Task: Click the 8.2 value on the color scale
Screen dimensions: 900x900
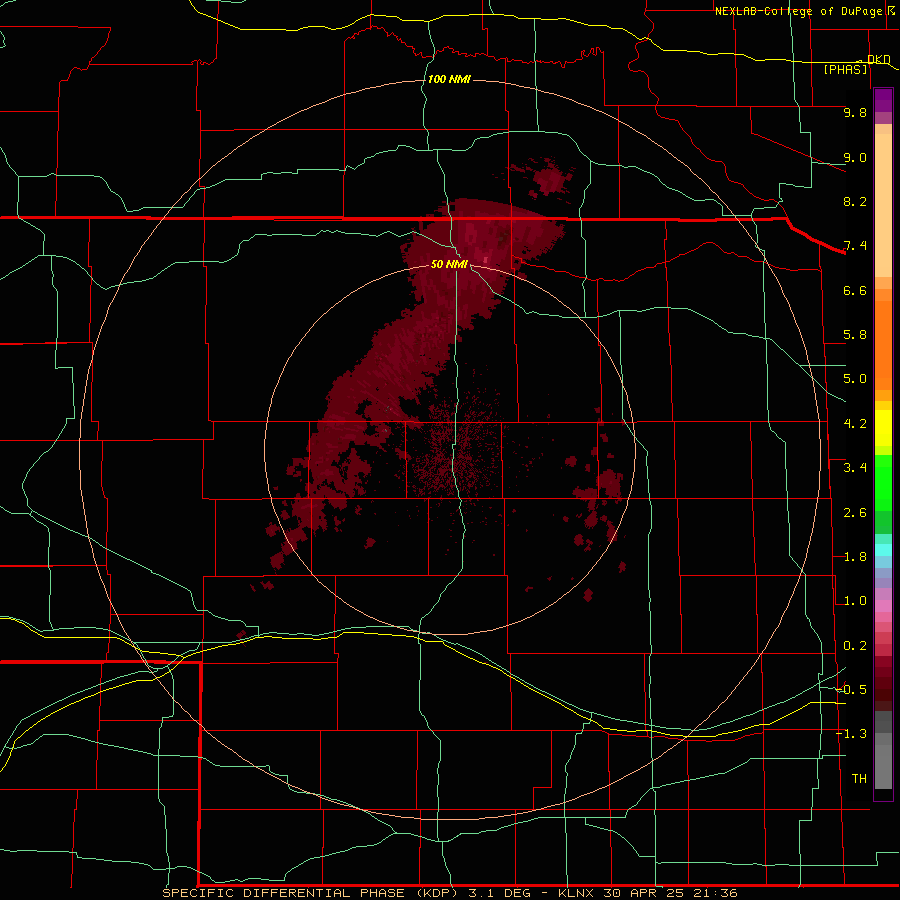Action: pos(855,201)
